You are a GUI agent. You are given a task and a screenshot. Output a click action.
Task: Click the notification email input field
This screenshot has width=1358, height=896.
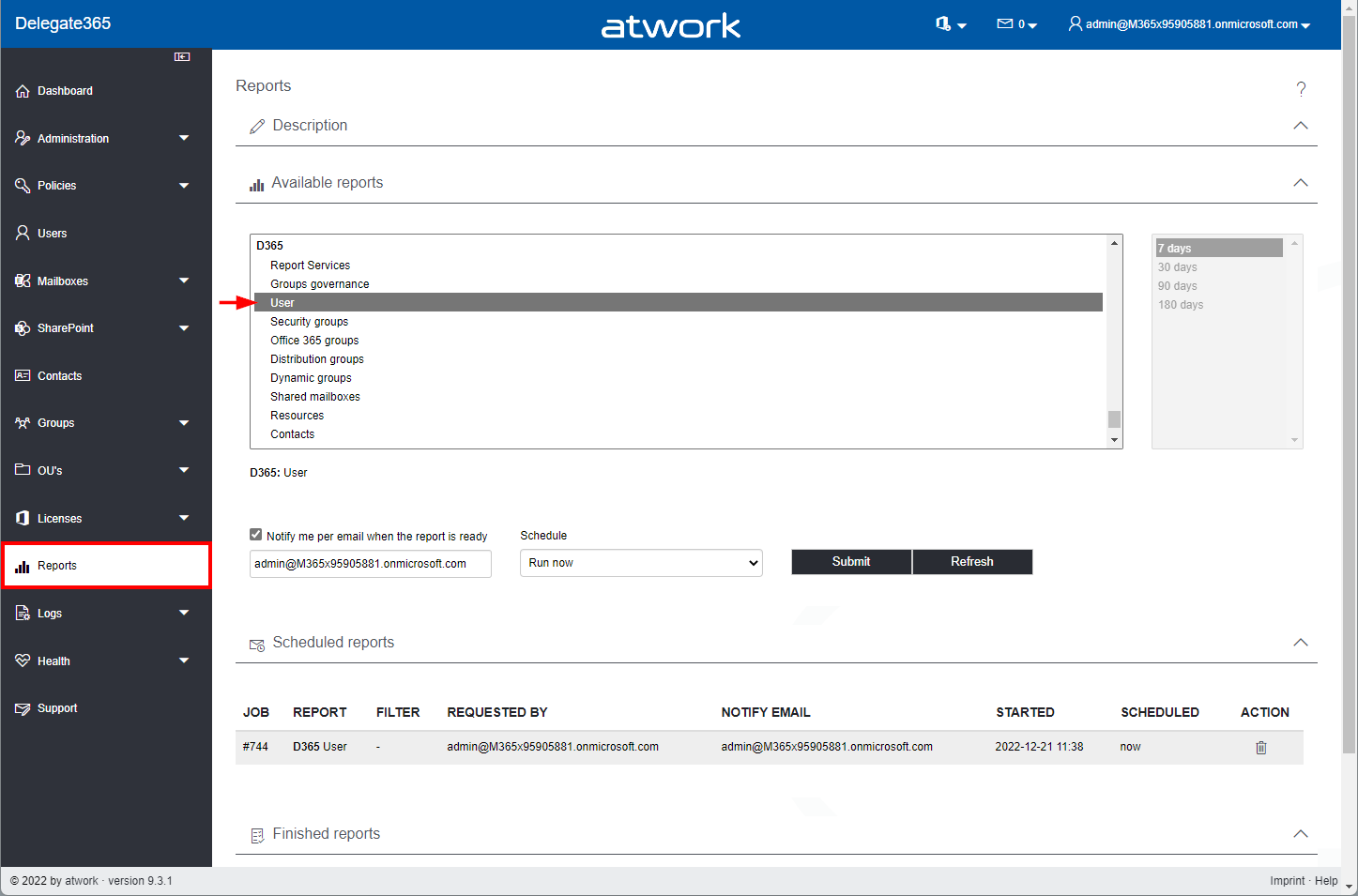[x=370, y=564]
